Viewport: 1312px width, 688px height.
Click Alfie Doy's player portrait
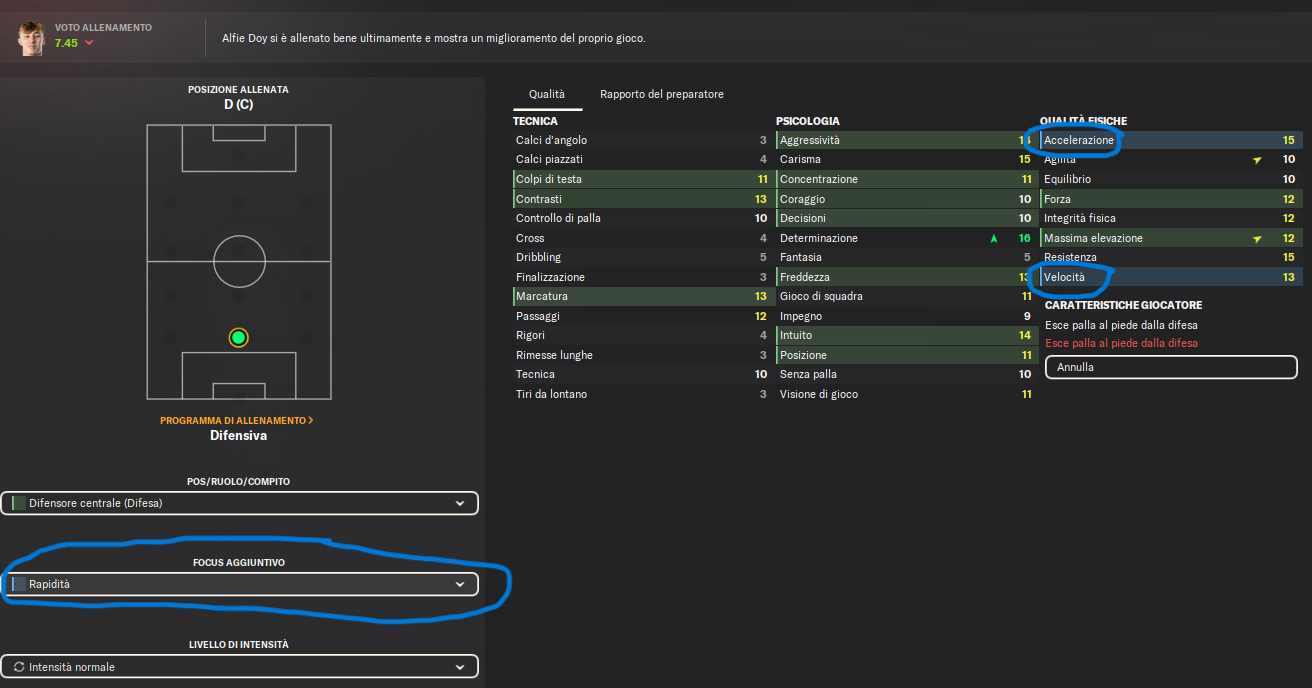click(31, 37)
